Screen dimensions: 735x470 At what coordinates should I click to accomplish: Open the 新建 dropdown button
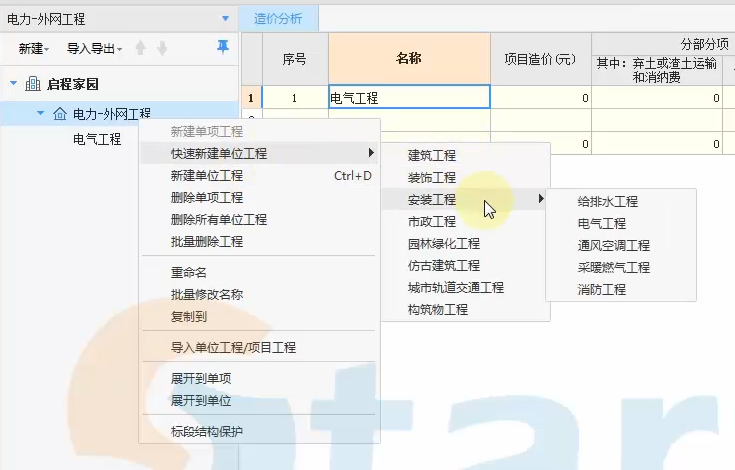click(33, 48)
